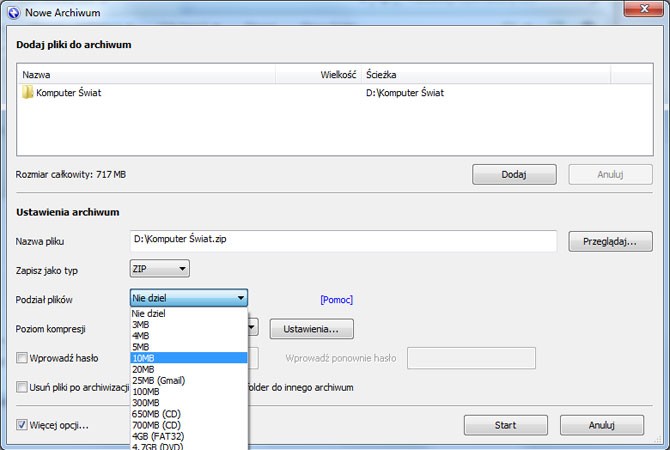Screen dimensions: 670x450
Task: Open the compression level dropdown arrow
Action: pyautogui.click(x=254, y=328)
